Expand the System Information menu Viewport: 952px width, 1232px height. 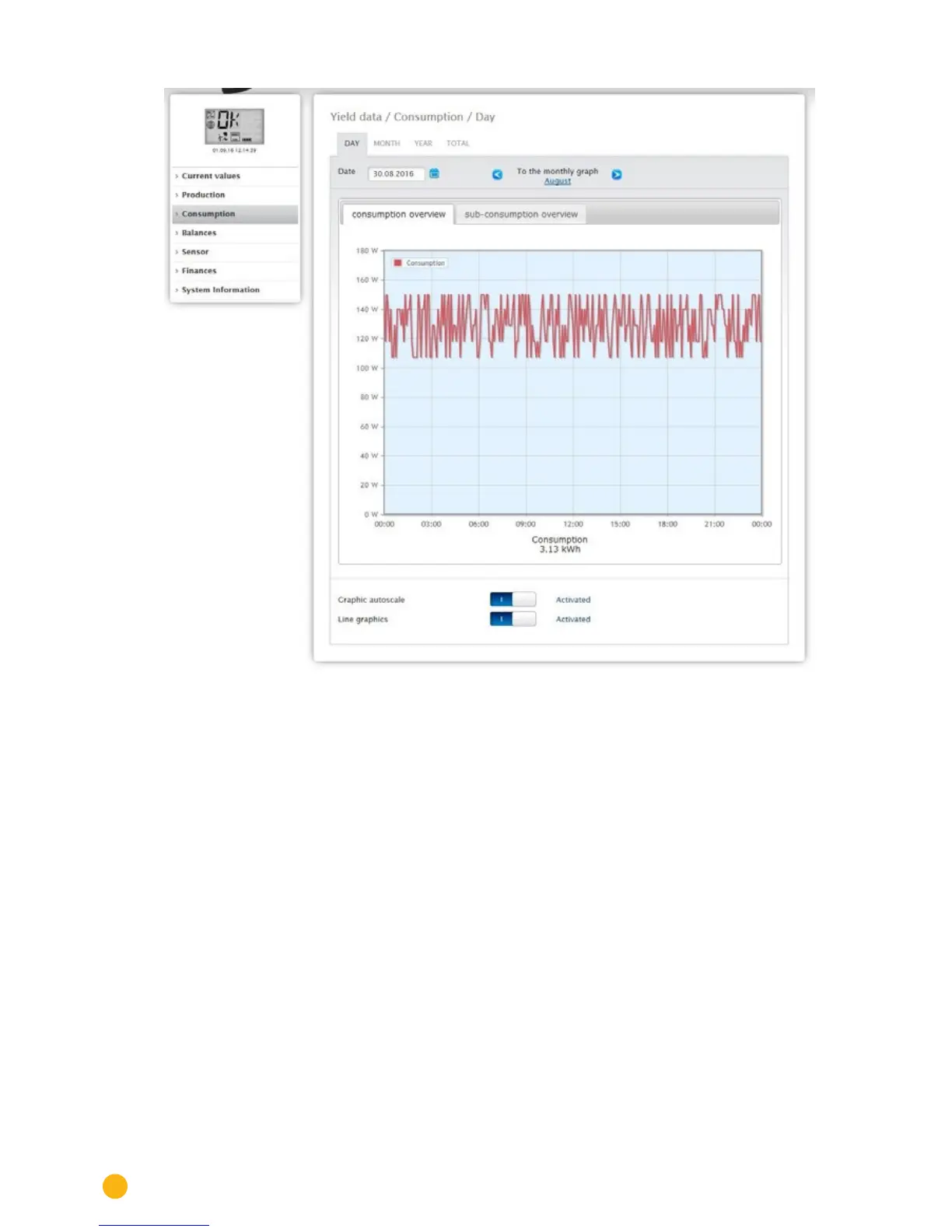click(235, 289)
